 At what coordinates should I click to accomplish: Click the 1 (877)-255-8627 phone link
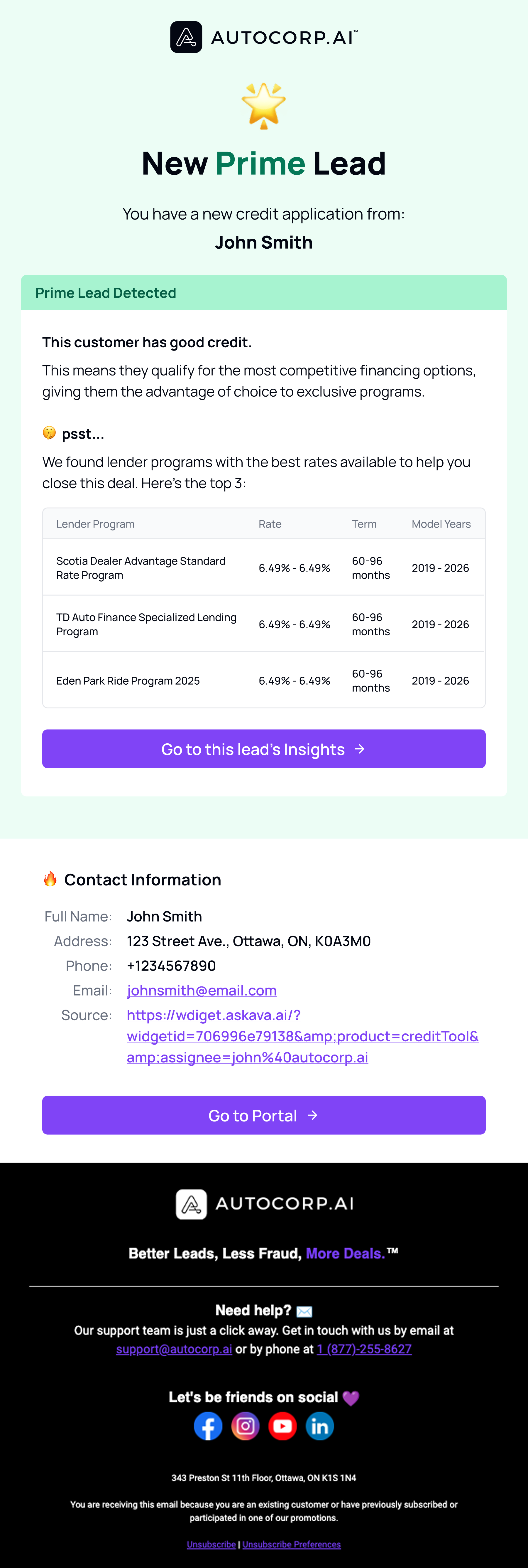pos(364,1349)
